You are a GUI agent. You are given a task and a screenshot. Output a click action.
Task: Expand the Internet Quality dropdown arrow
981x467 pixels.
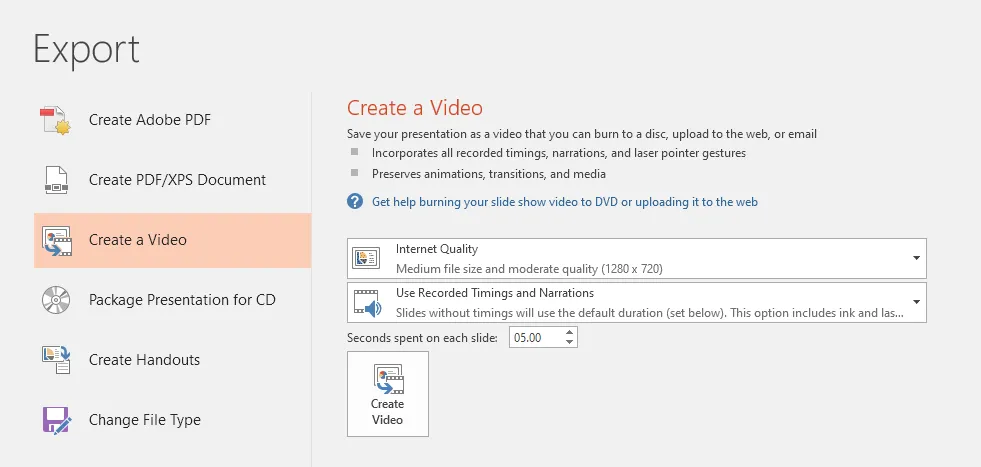(x=916, y=258)
